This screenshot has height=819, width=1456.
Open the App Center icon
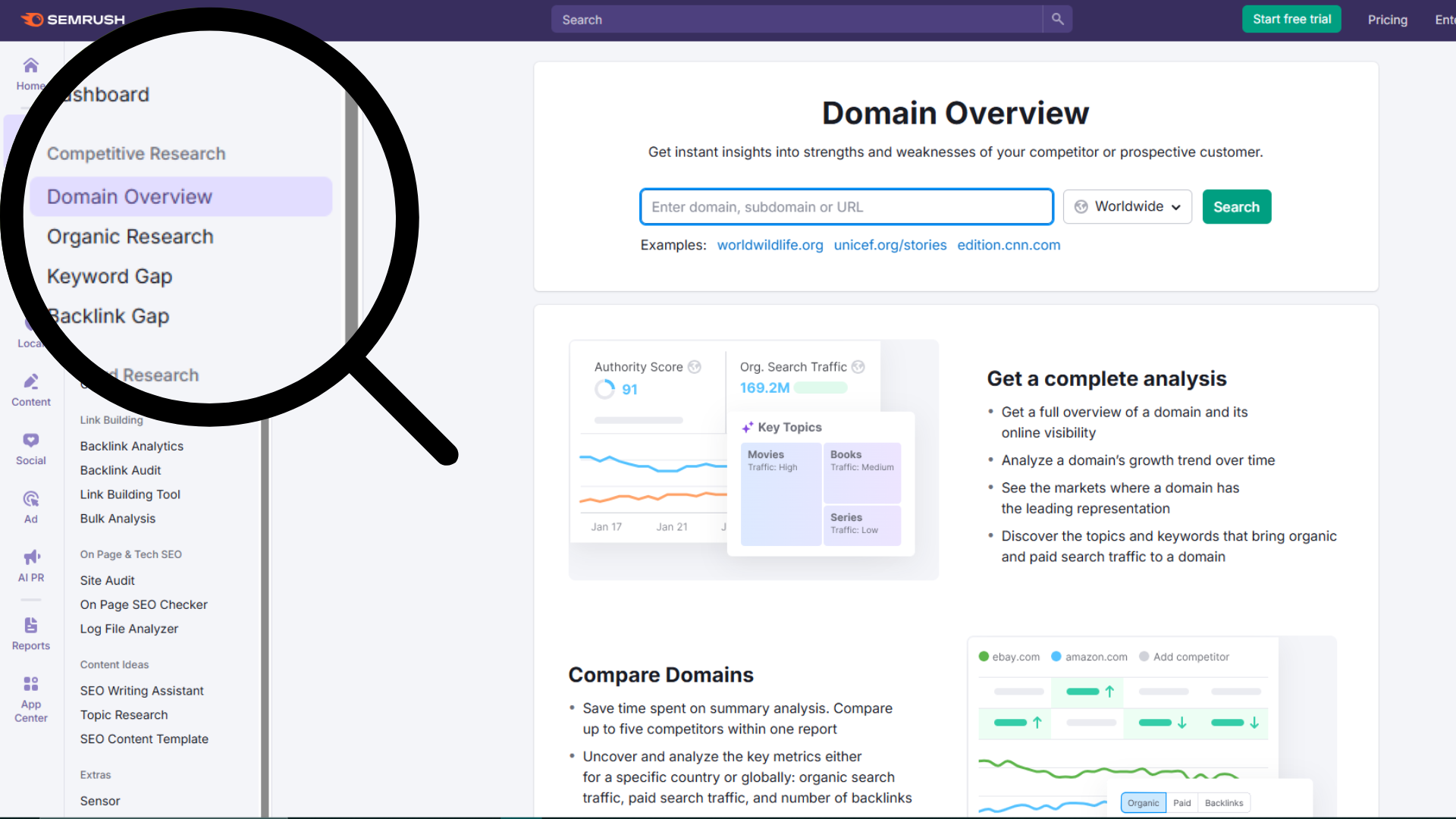click(x=30, y=690)
